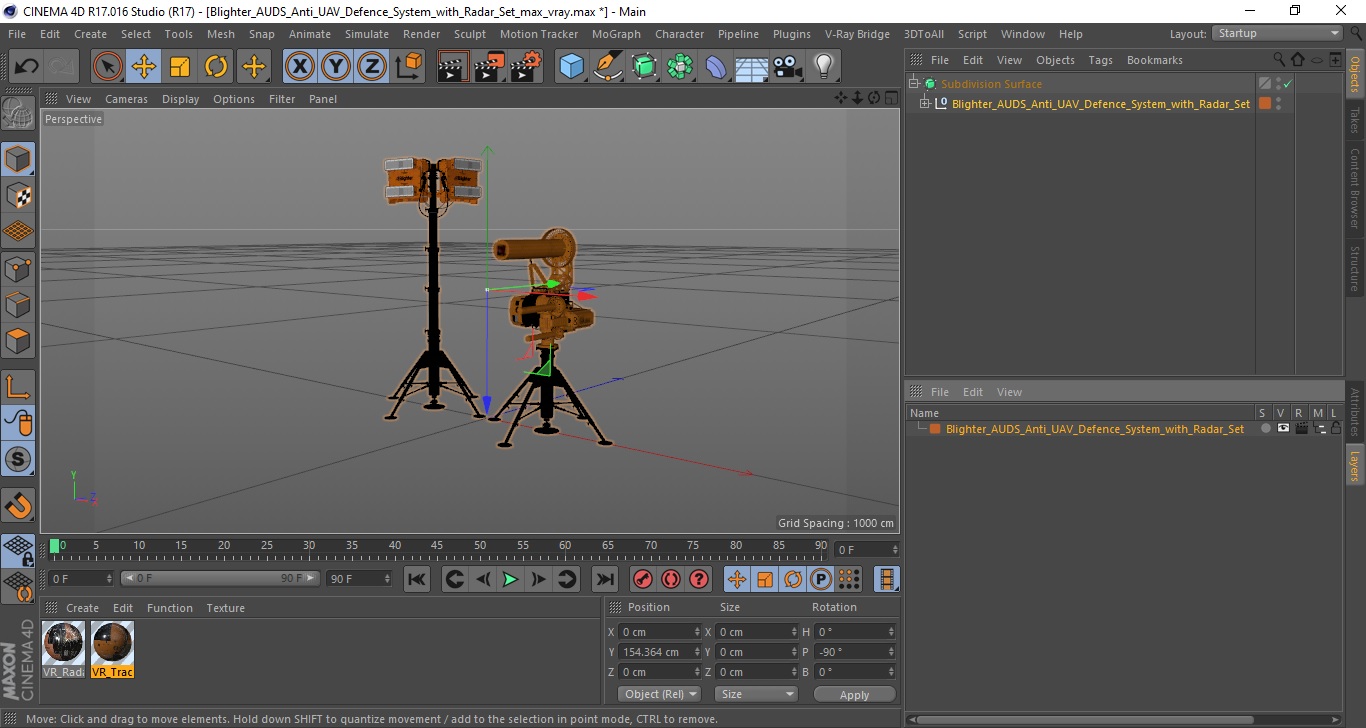Screen dimensions: 1366x728
Task: Add a Cube primitive object
Action: tap(571, 67)
